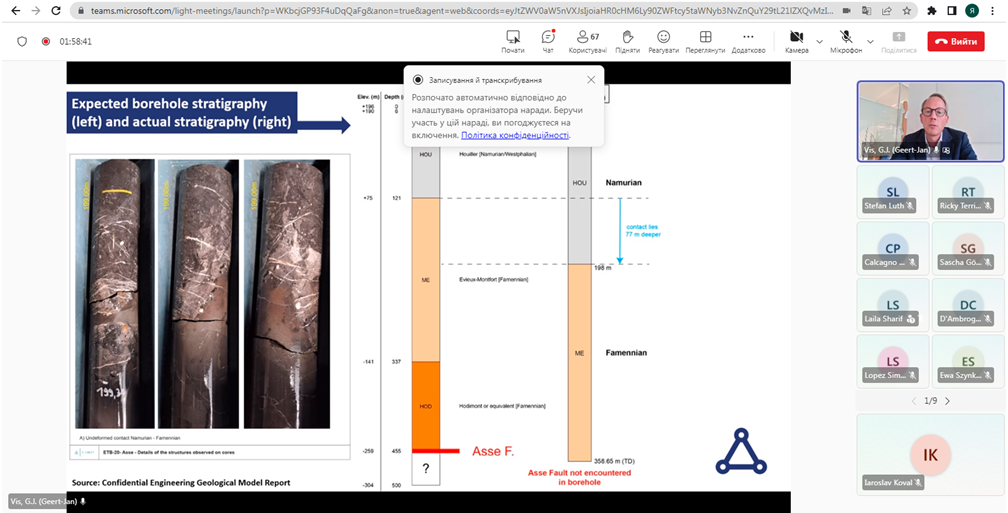Open the Почати (present) option
Screen dimensions: 1008x513
point(512,41)
